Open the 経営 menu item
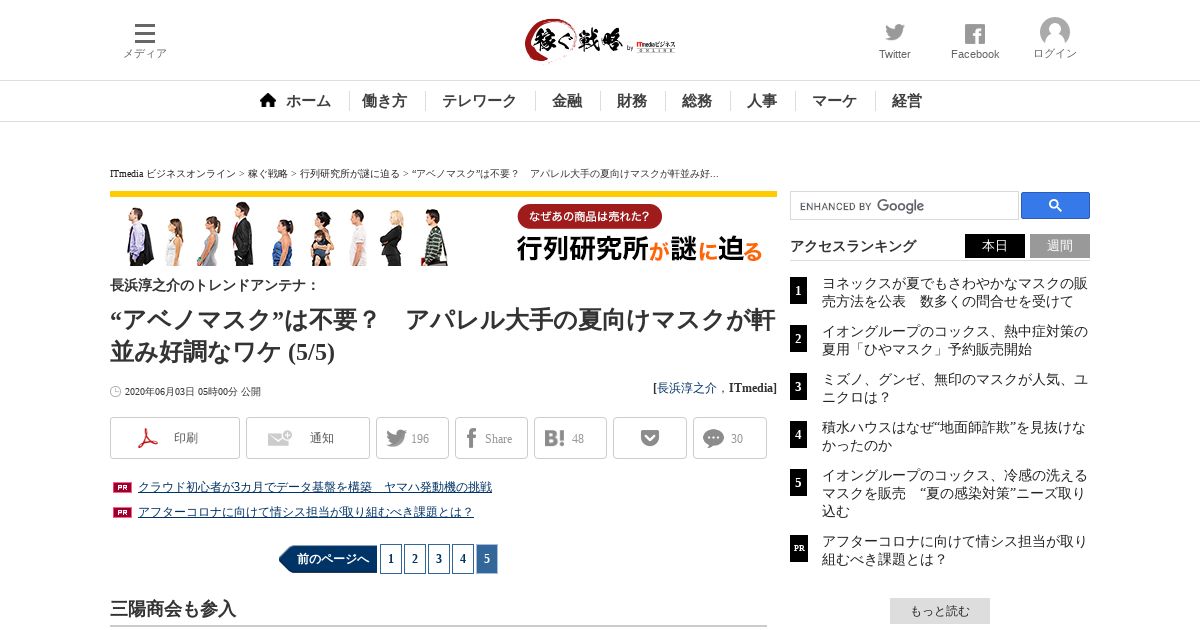 coord(907,101)
